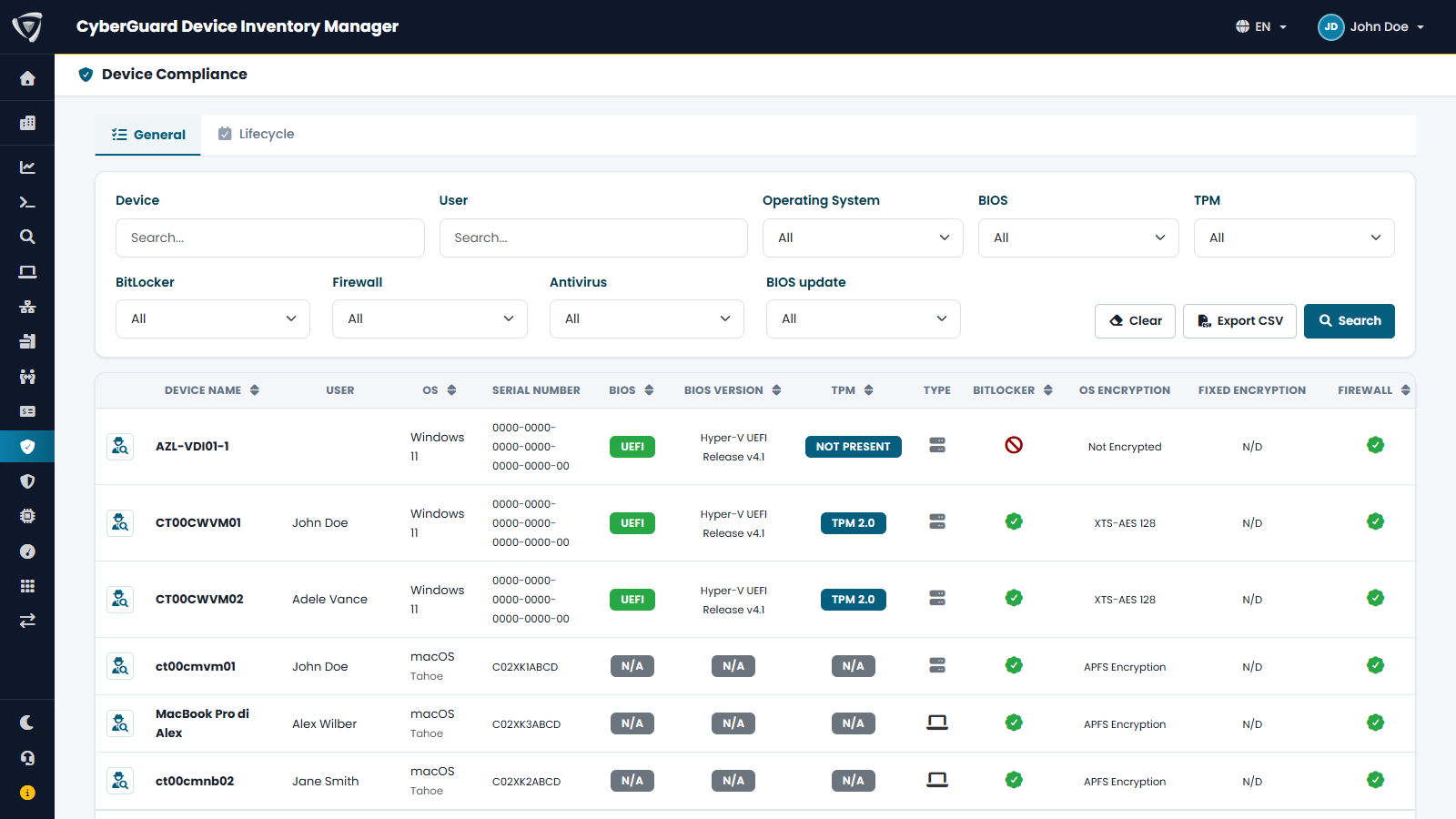The width and height of the screenshot is (1456, 819).
Task: Click the CyberGuard shield logo
Action: [27, 26]
